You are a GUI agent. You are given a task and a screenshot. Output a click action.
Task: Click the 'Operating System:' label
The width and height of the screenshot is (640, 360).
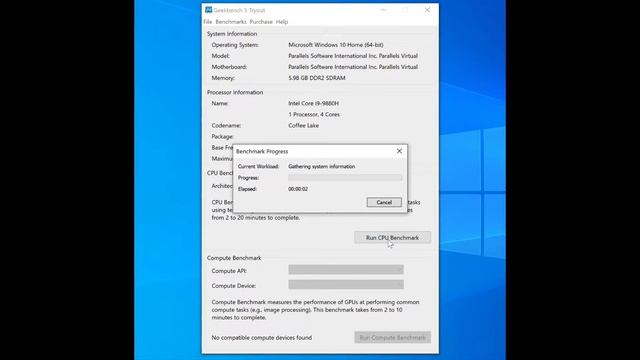(x=235, y=45)
